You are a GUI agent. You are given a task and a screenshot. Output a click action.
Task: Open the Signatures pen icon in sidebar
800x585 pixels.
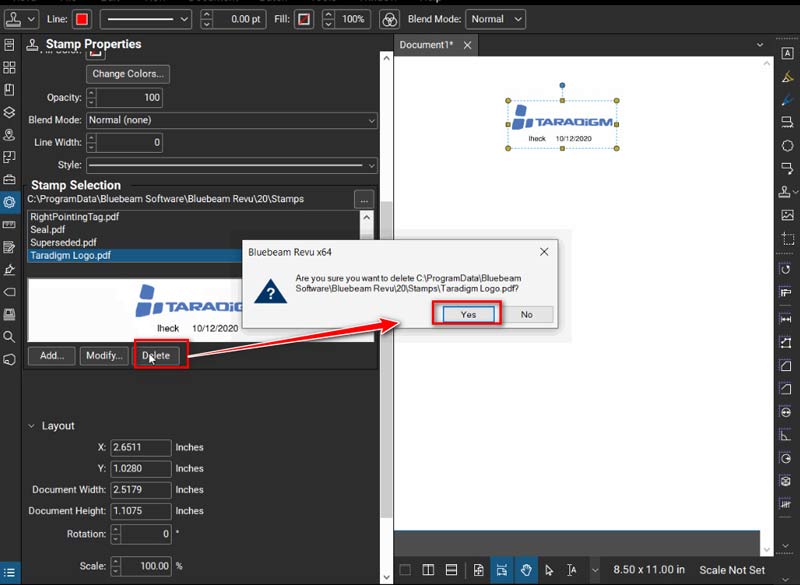(x=9, y=270)
